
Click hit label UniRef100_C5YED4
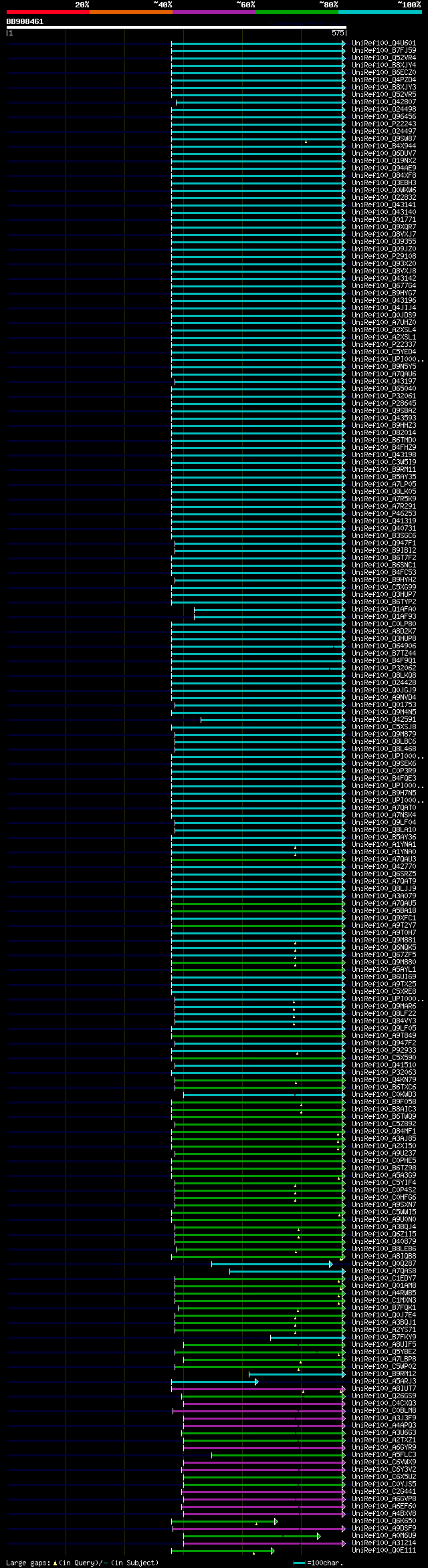pos(384,352)
